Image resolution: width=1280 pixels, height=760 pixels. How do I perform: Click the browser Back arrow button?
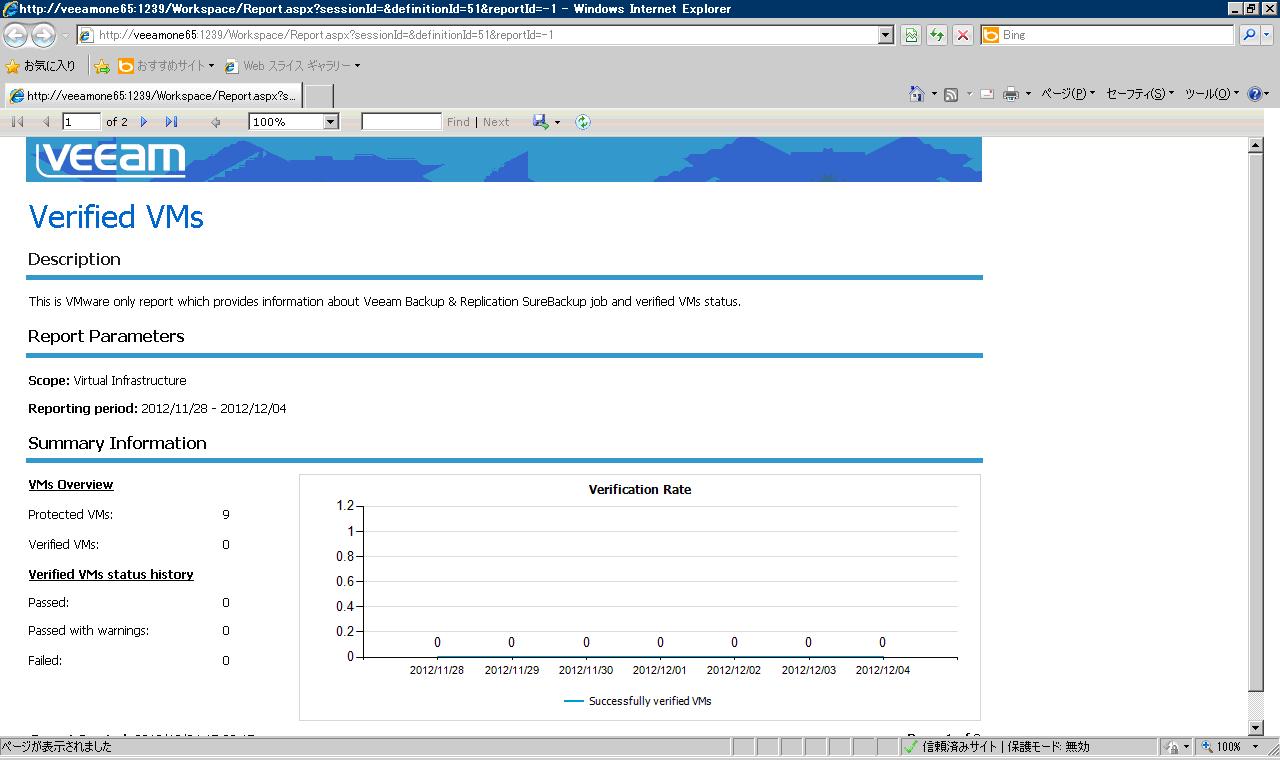click(16, 35)
